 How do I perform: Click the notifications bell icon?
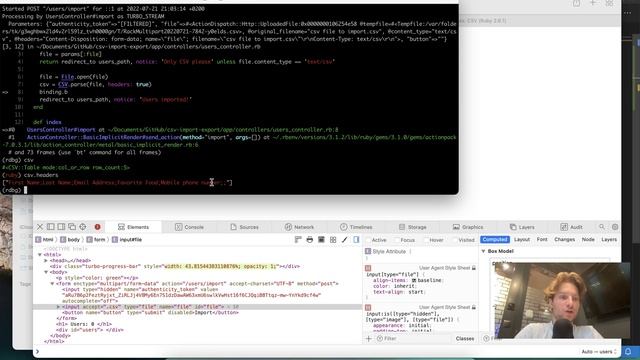pyautogui.click(x=628, y=351)
